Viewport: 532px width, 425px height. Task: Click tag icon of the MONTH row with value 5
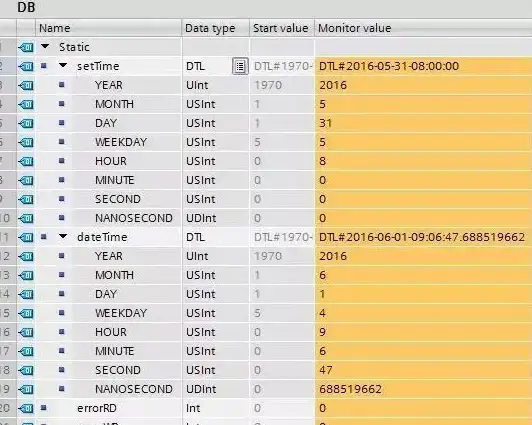pos(26,104)
